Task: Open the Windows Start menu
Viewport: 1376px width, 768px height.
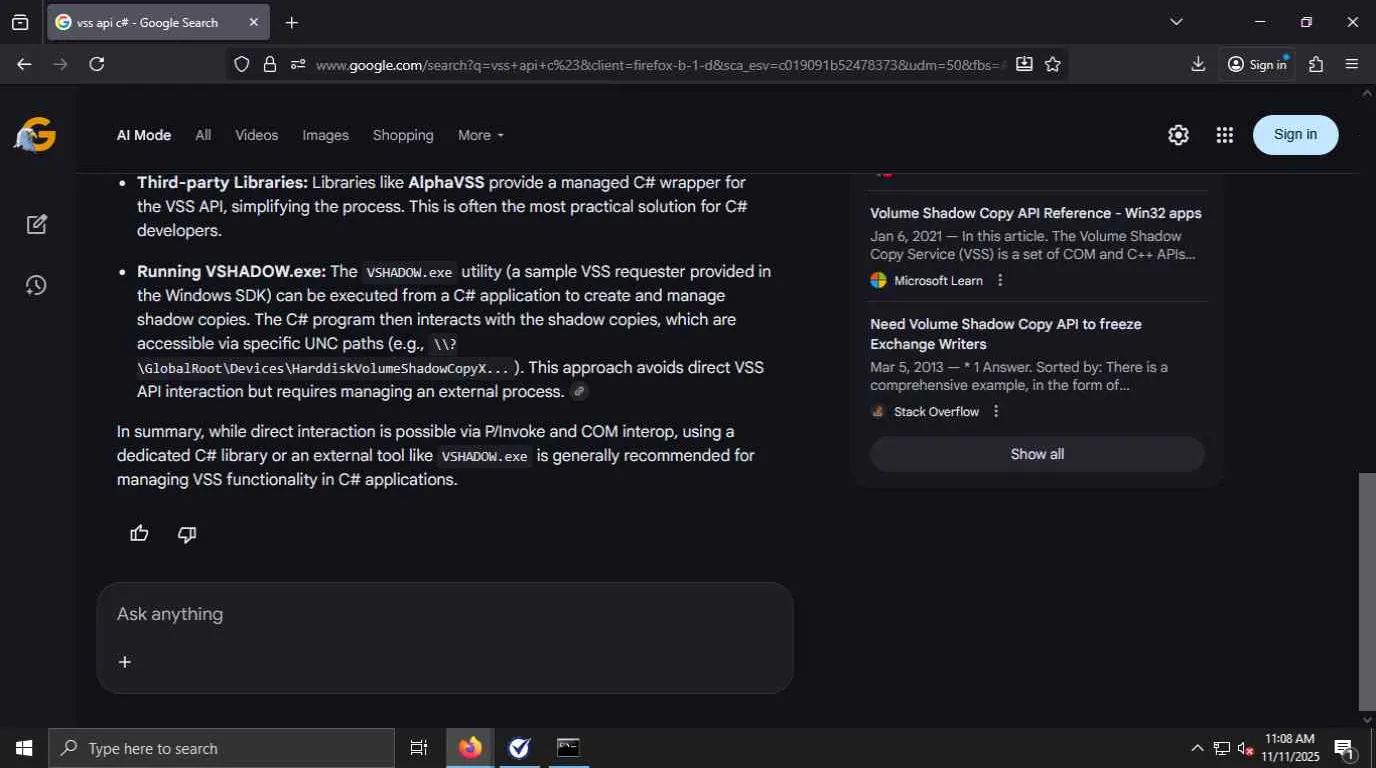Action: (x=24, y=748)
